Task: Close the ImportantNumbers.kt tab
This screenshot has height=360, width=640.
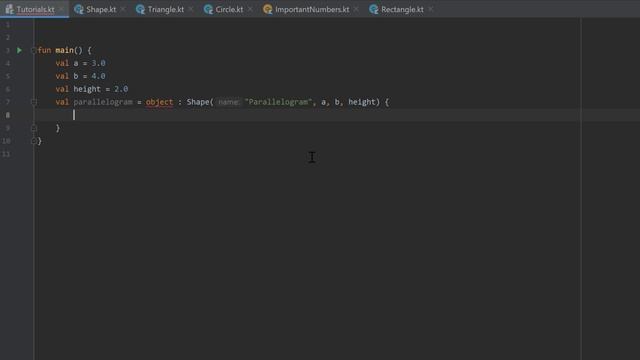Action: (x=356, y=9)
